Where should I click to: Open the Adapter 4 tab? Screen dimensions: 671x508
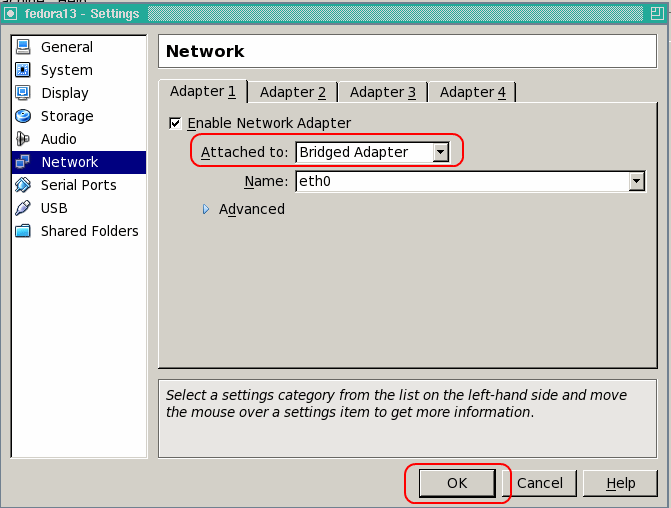coord(472,92)
